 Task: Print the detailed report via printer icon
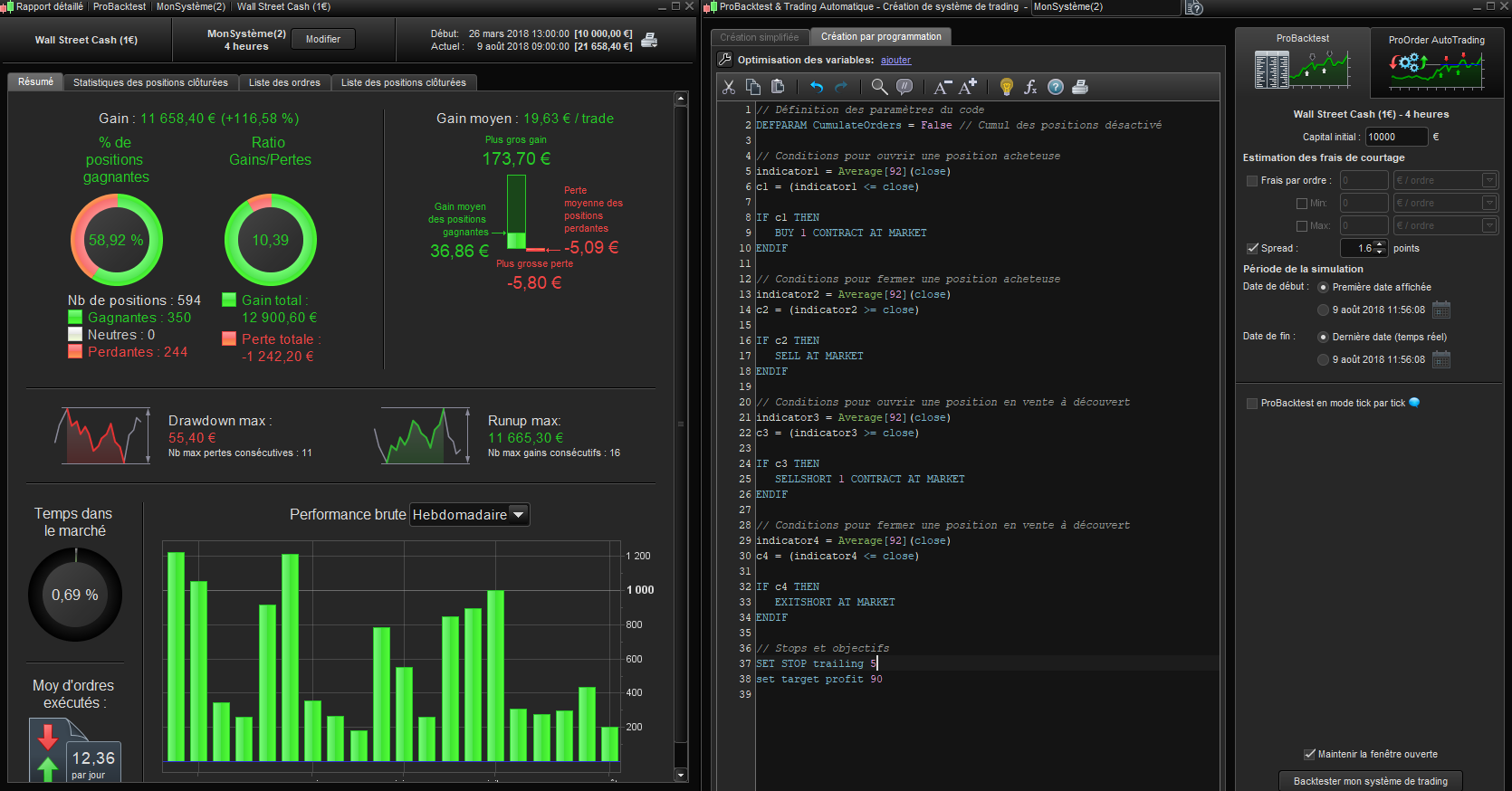[649, 40]
